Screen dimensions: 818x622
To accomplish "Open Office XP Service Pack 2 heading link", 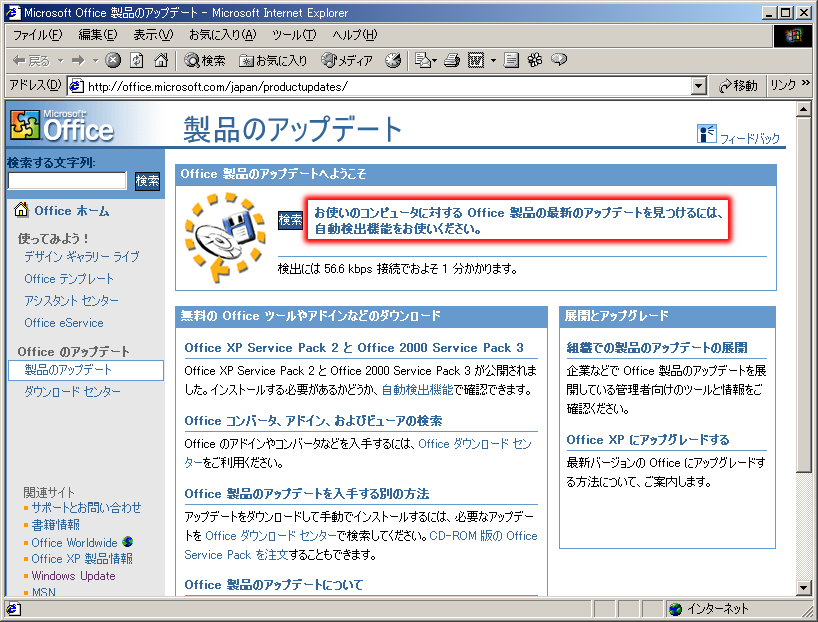I will click(354, 348).
